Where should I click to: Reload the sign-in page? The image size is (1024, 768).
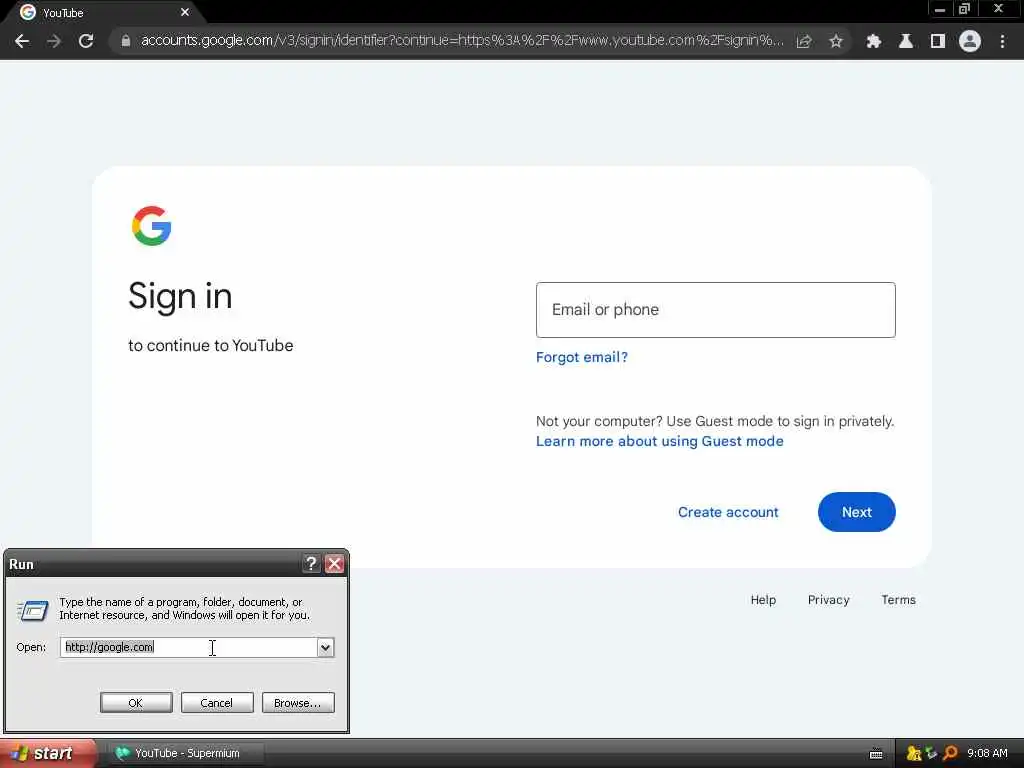click(x=86, y=41)
